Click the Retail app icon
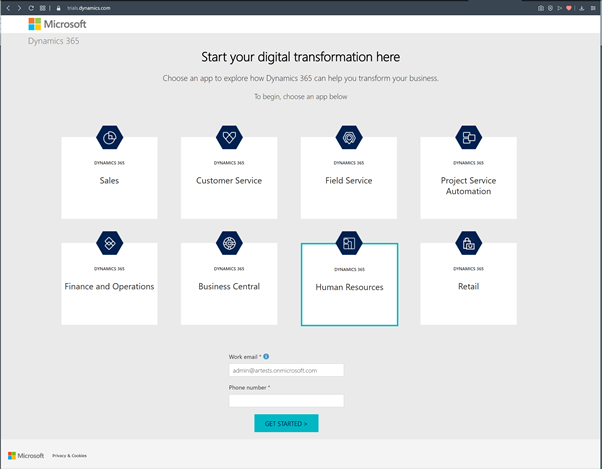This screenshot has height=469, width=602. [468, 243]
